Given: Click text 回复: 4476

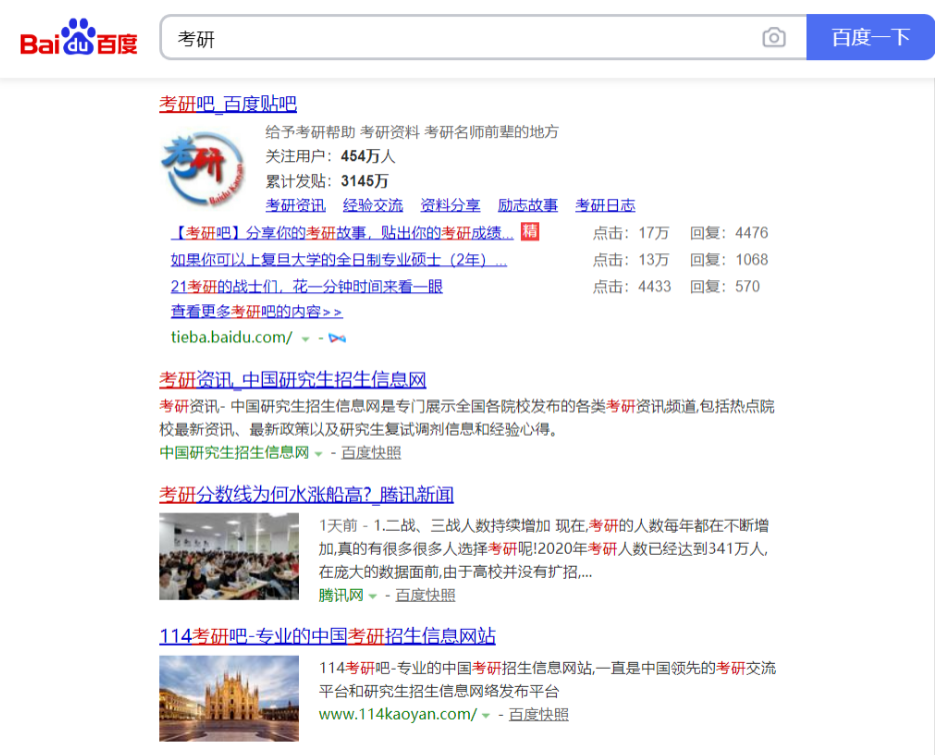Looking at the screenshot, I should (729, 233).
